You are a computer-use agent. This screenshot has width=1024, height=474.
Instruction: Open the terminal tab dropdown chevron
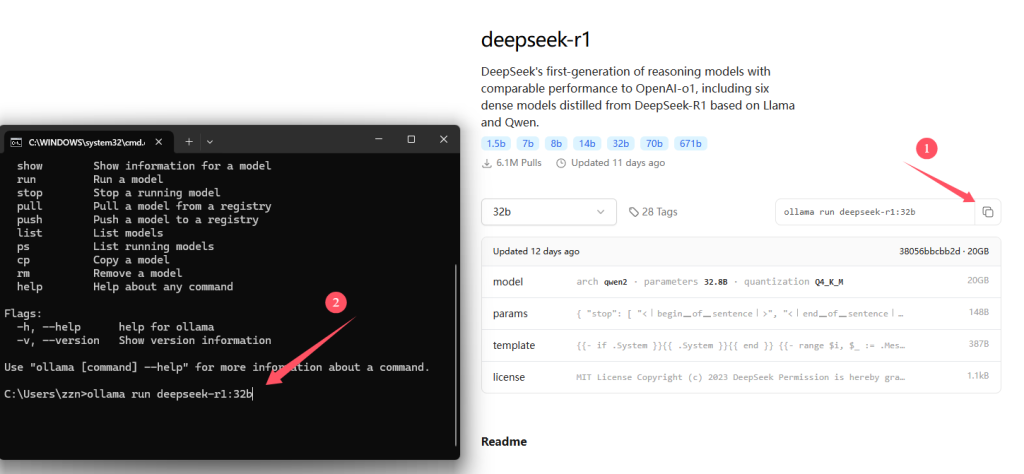[x=210, y=141]
